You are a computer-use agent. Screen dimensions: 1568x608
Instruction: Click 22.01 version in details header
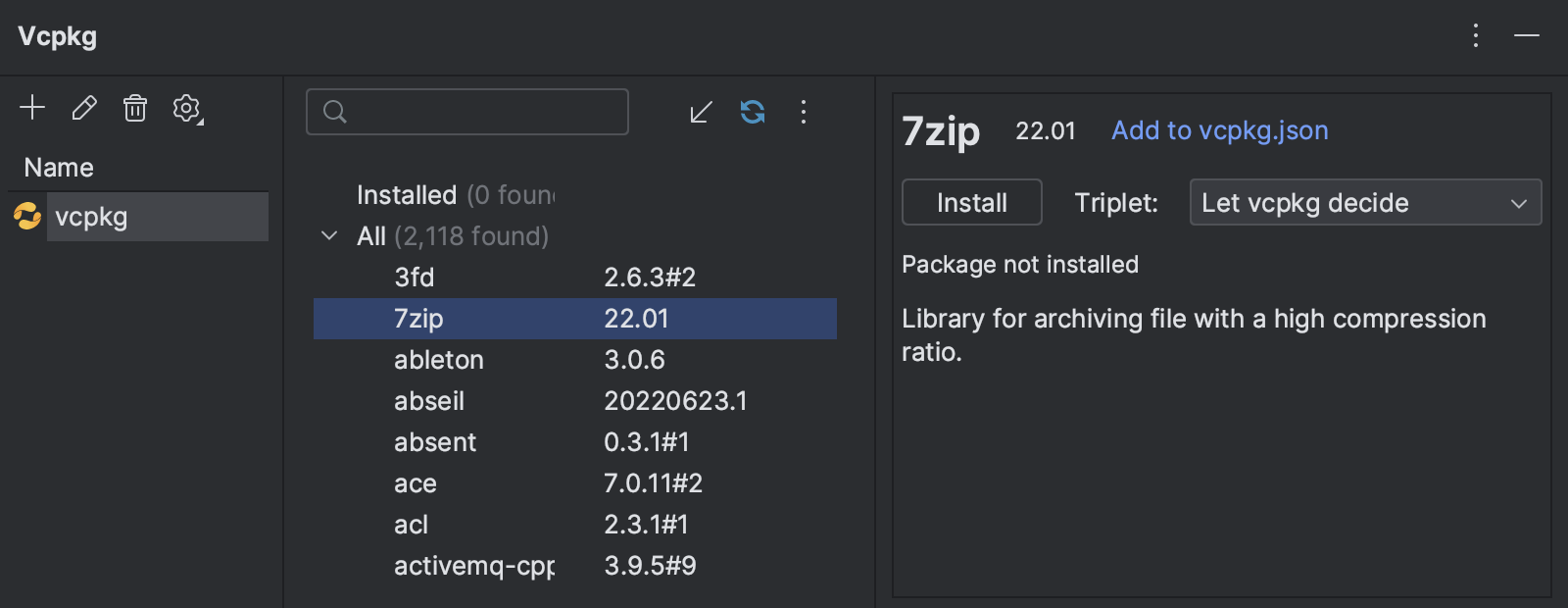1045,131
